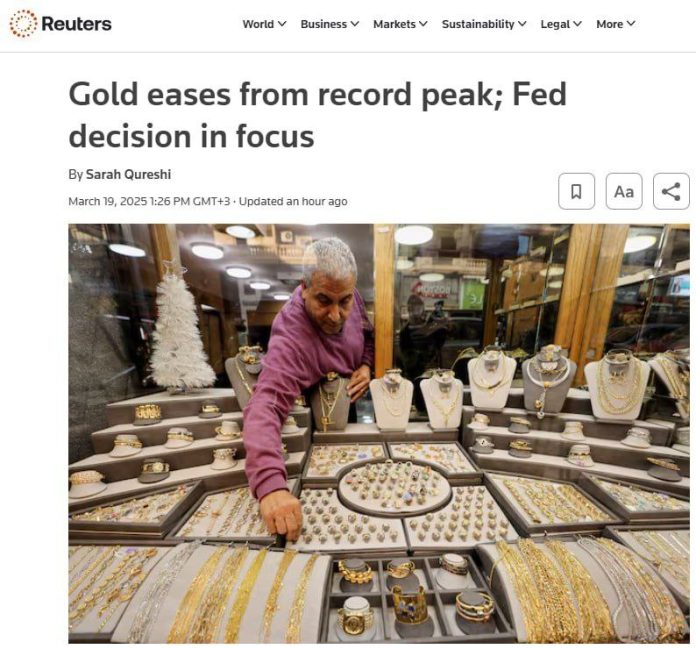Click the article headline text
Screen dimensions: 696x649
pos(317,115)
